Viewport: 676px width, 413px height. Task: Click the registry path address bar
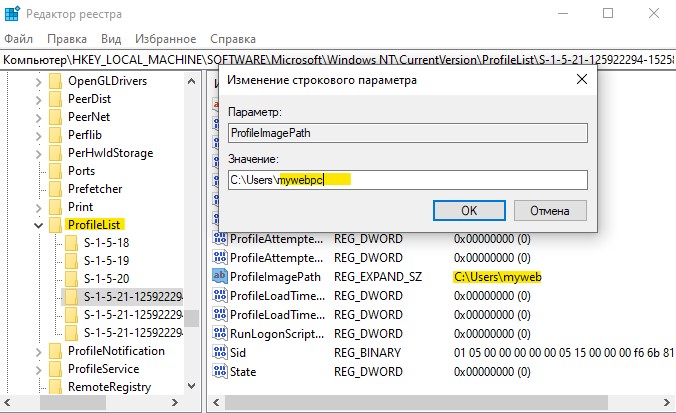coord(338,59)
